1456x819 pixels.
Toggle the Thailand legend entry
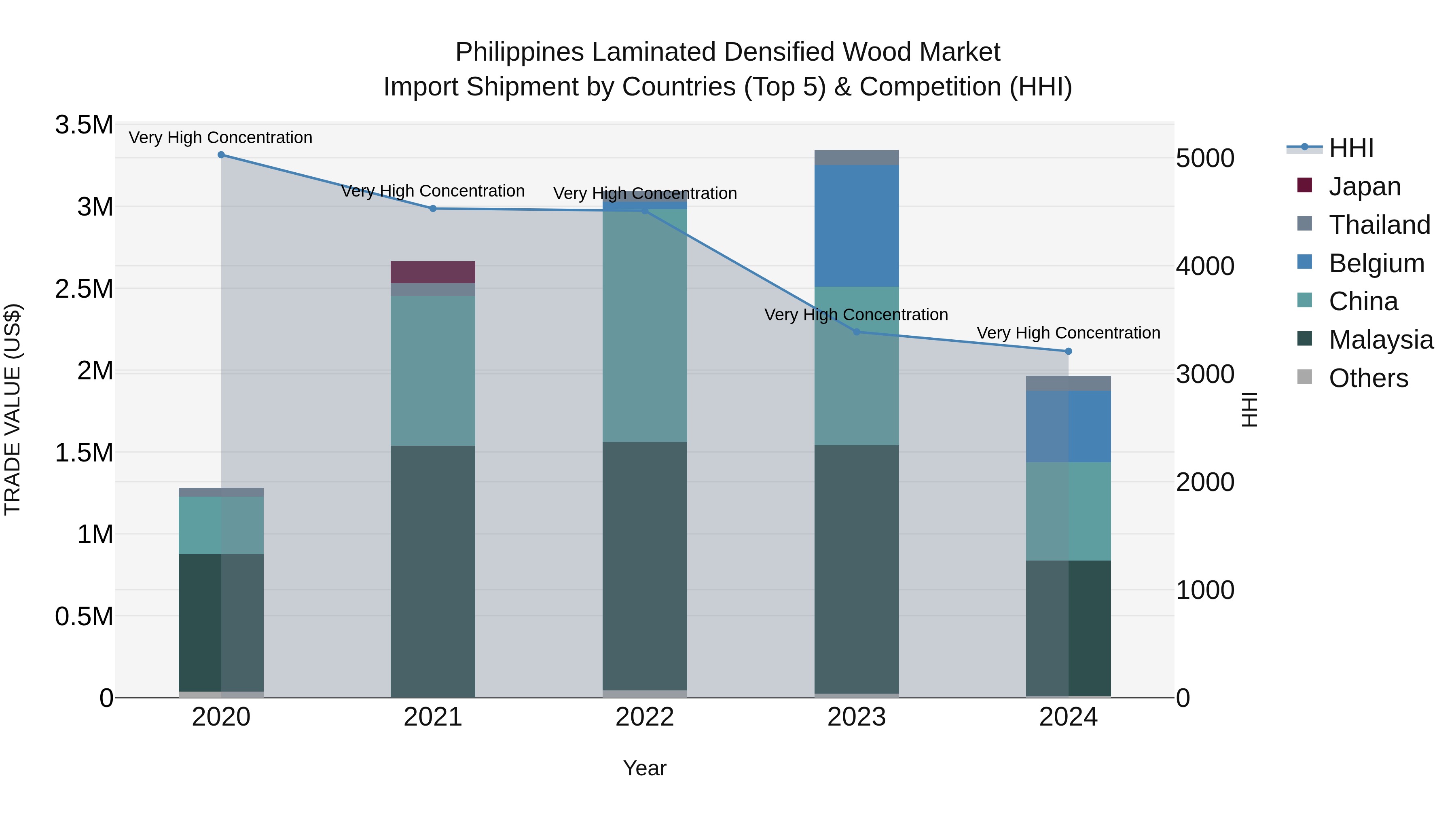[1363, 225]
